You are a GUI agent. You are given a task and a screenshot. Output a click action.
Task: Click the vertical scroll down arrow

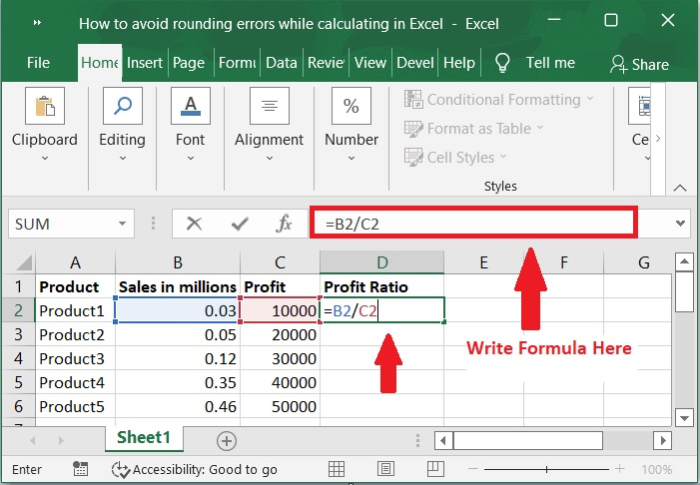(x=684, y=418)
